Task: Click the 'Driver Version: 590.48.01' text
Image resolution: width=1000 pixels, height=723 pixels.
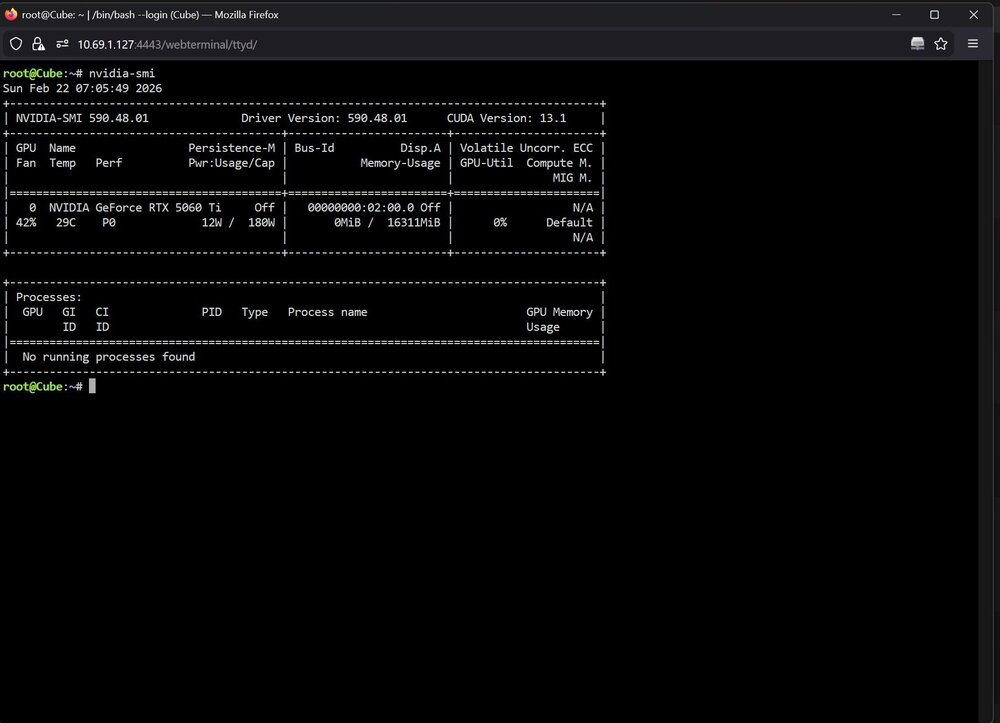Action: click(324, 118)
